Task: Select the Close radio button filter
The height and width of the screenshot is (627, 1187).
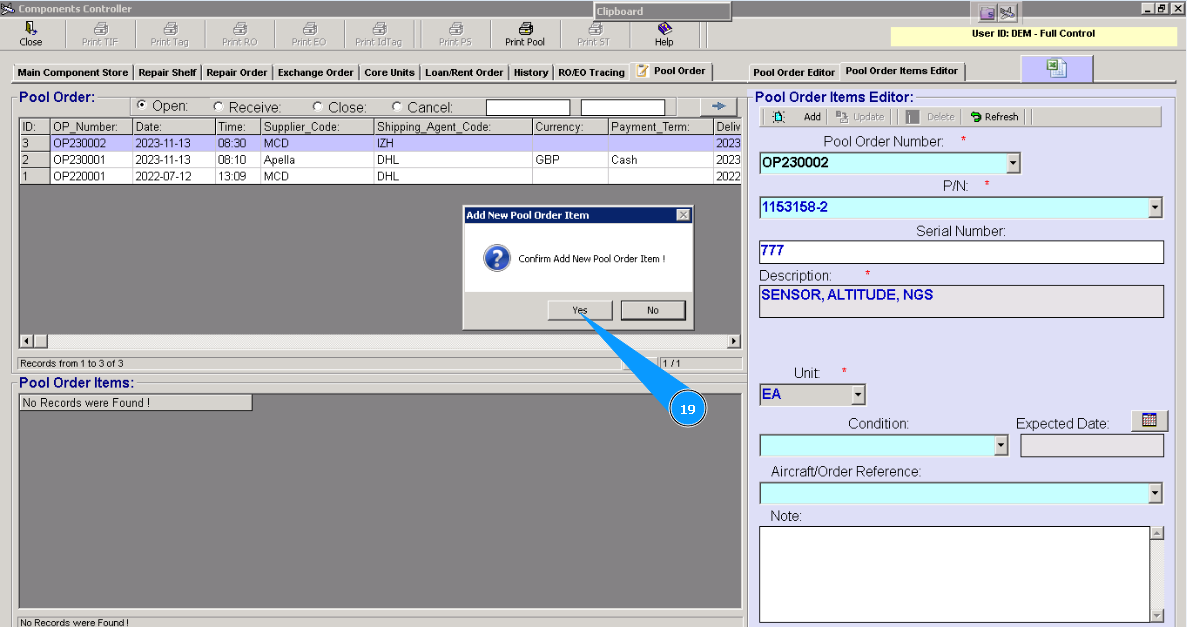Action: (317, 106)
